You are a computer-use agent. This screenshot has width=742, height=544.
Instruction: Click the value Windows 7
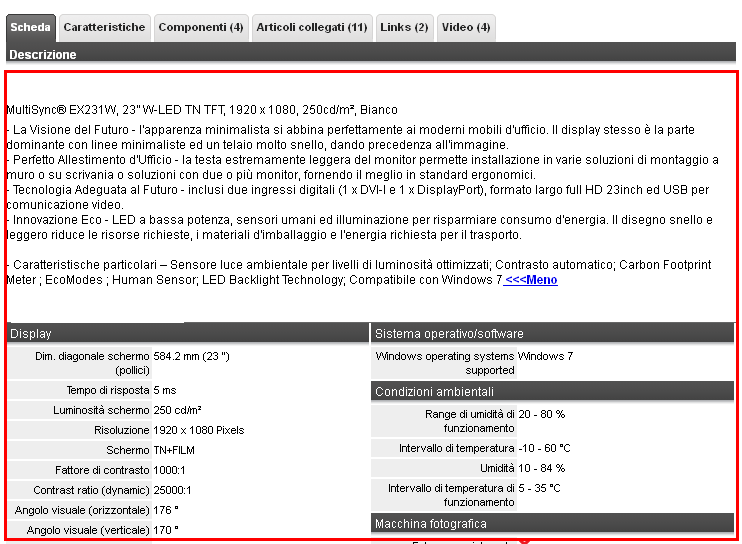[x=546, y=356]
